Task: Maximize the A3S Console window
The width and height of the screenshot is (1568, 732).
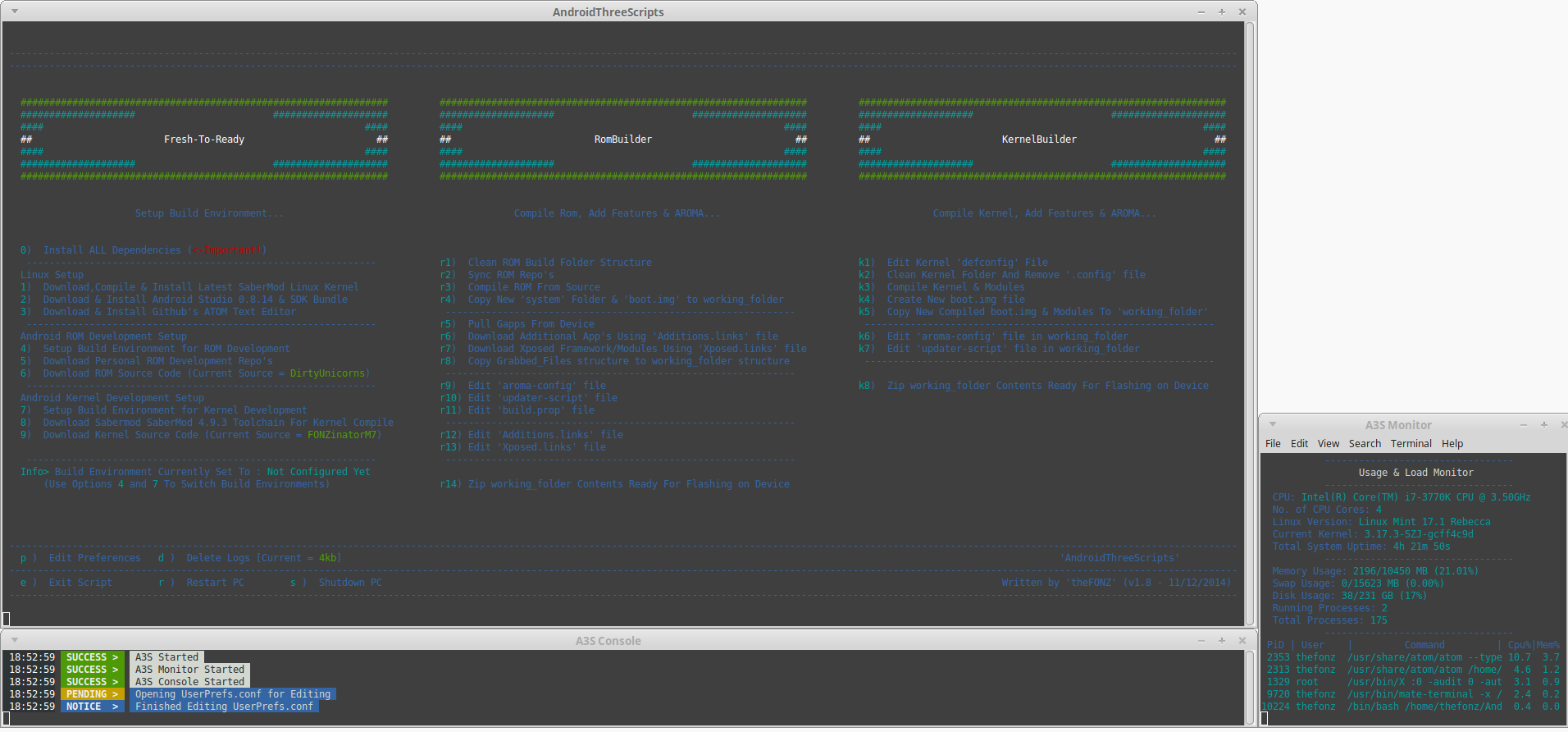Action: (1222, 640)
